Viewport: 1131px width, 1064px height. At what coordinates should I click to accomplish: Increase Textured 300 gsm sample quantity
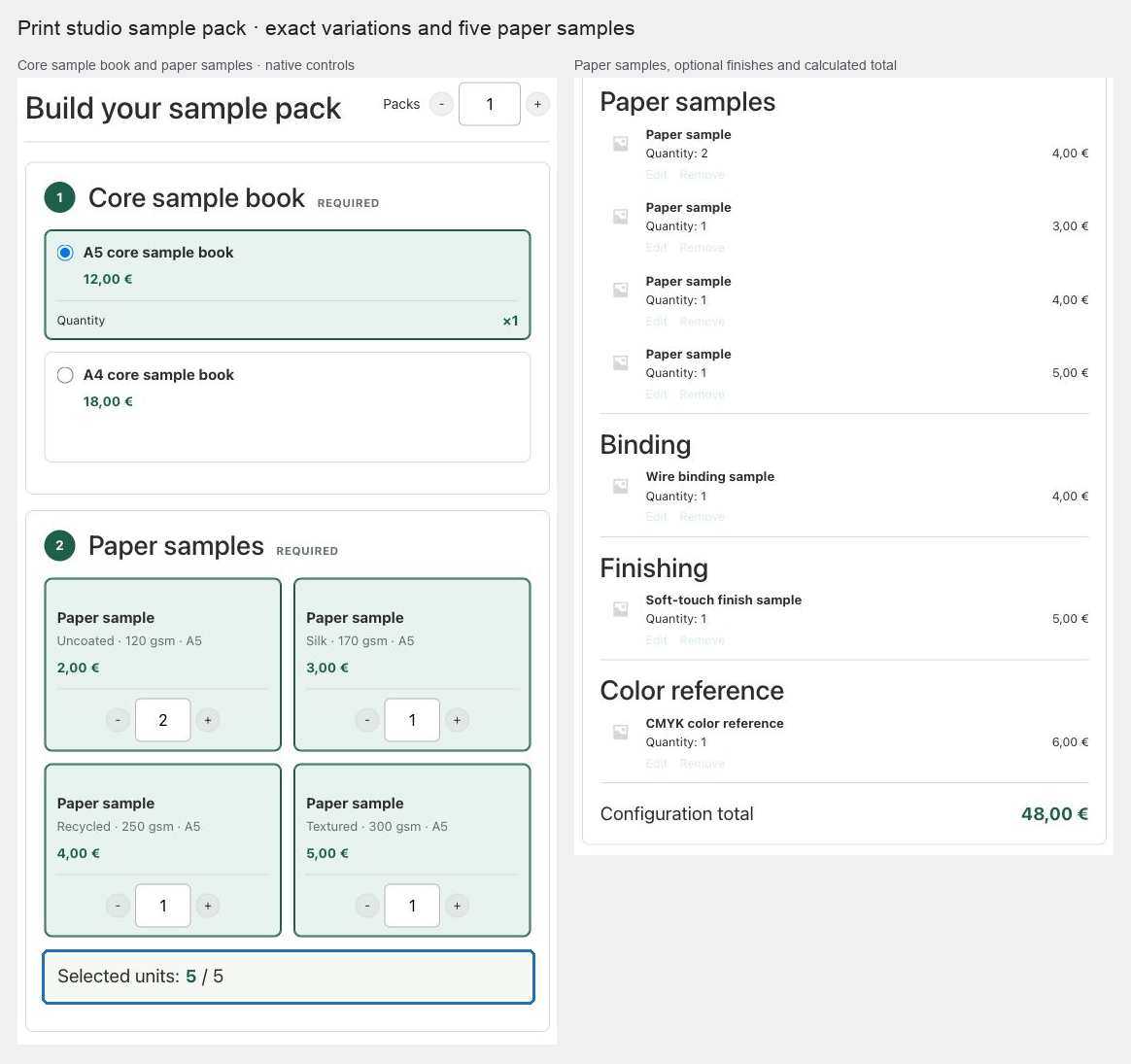(458, 906)
